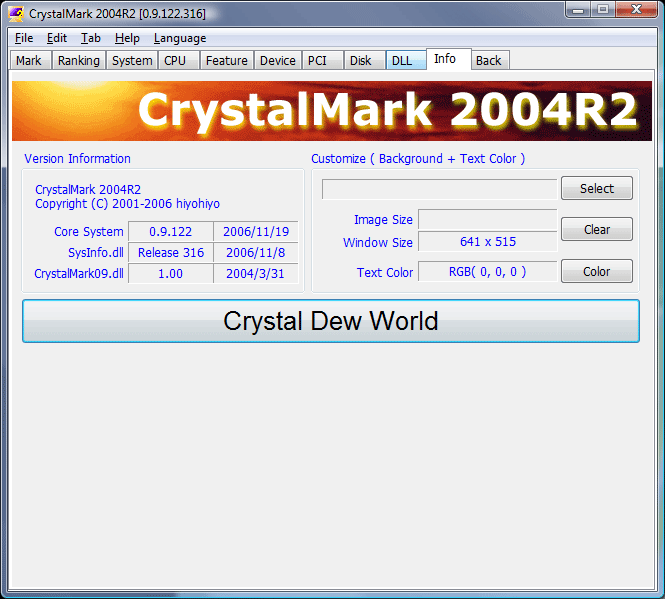The height and width of the screenshot is (599, 665).
Task: Click the Core System version 0.9.122
Action: (170, 232)
